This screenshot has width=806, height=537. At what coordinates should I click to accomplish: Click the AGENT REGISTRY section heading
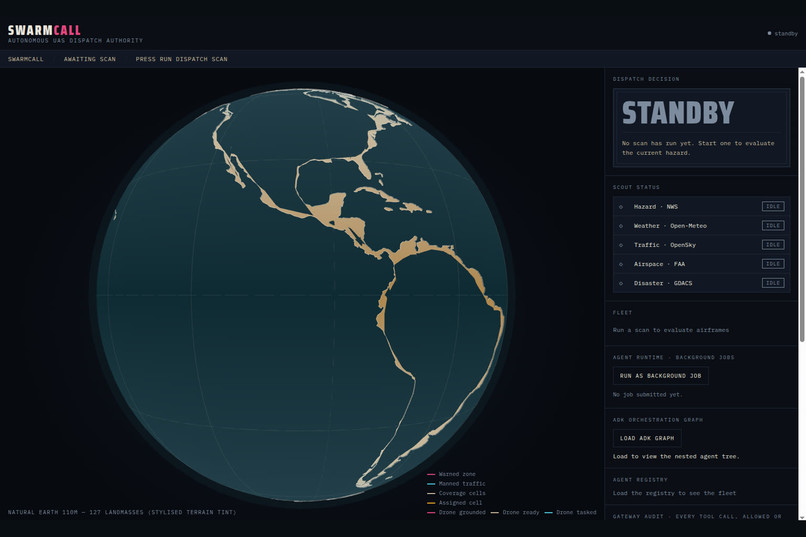(640, 479)
